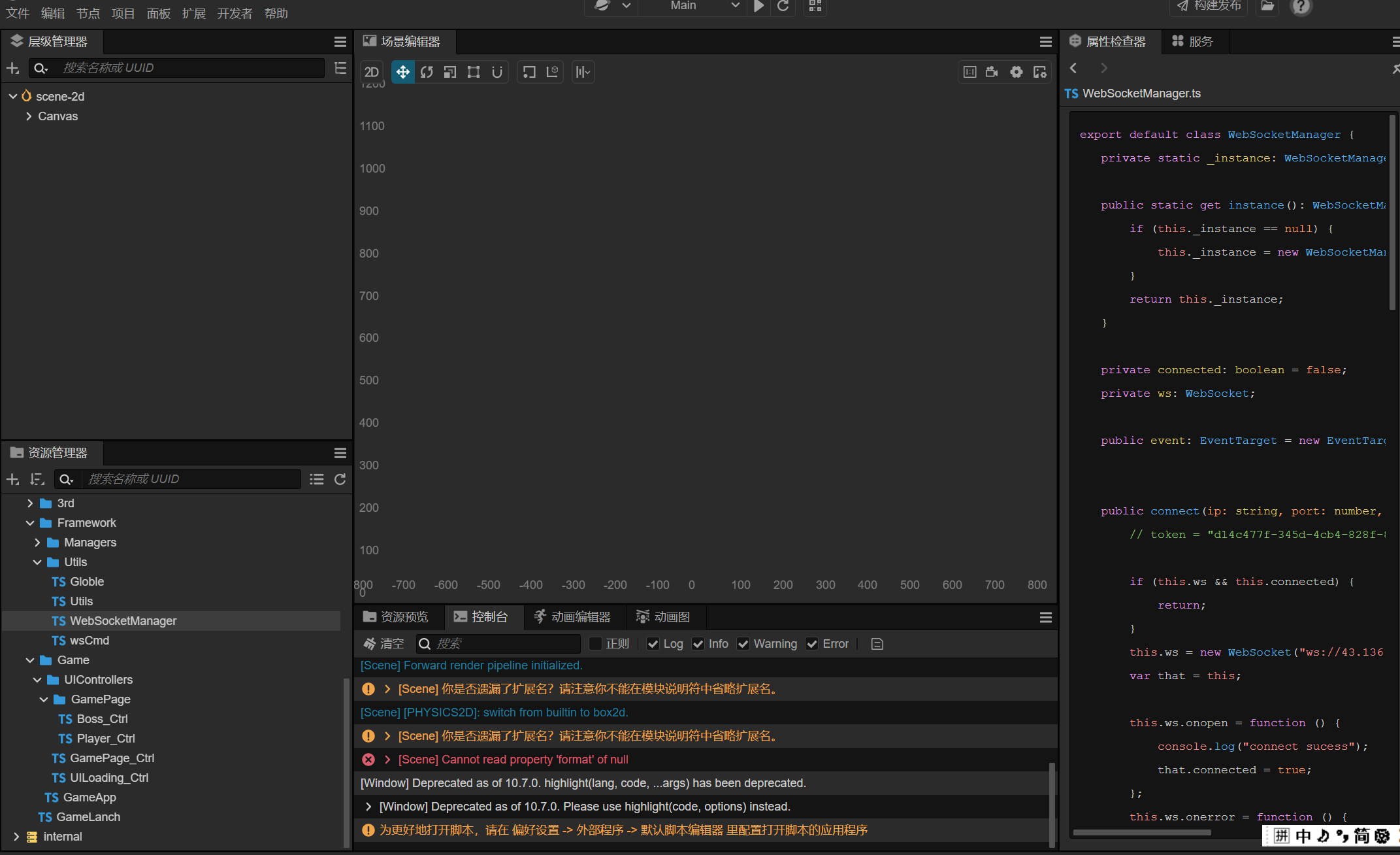Collapse the Framework folder
The width and height of the screenshot is (1400, 855).
click(30, 523)
